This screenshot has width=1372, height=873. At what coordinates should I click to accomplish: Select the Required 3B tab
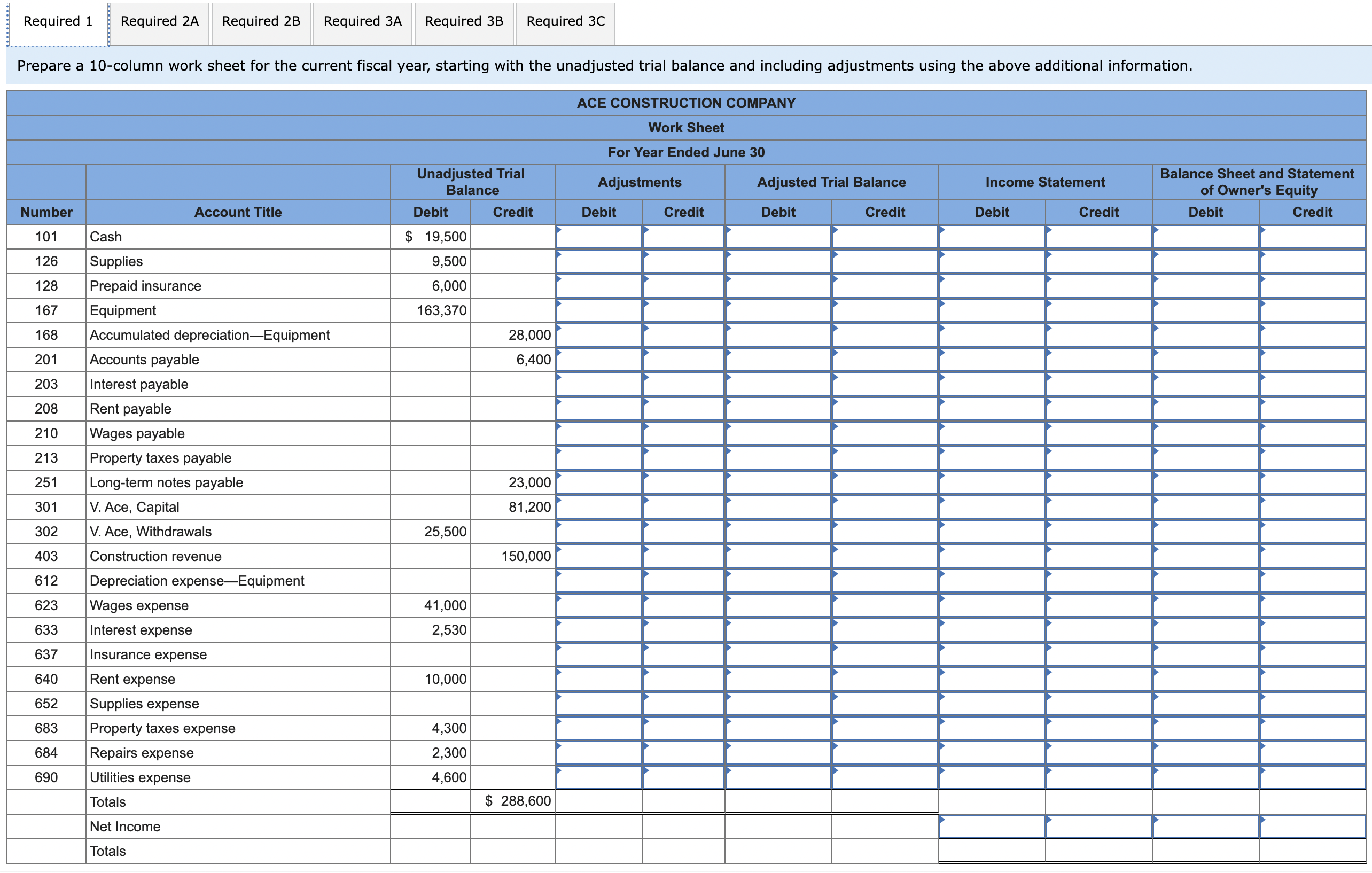[464, 22]
